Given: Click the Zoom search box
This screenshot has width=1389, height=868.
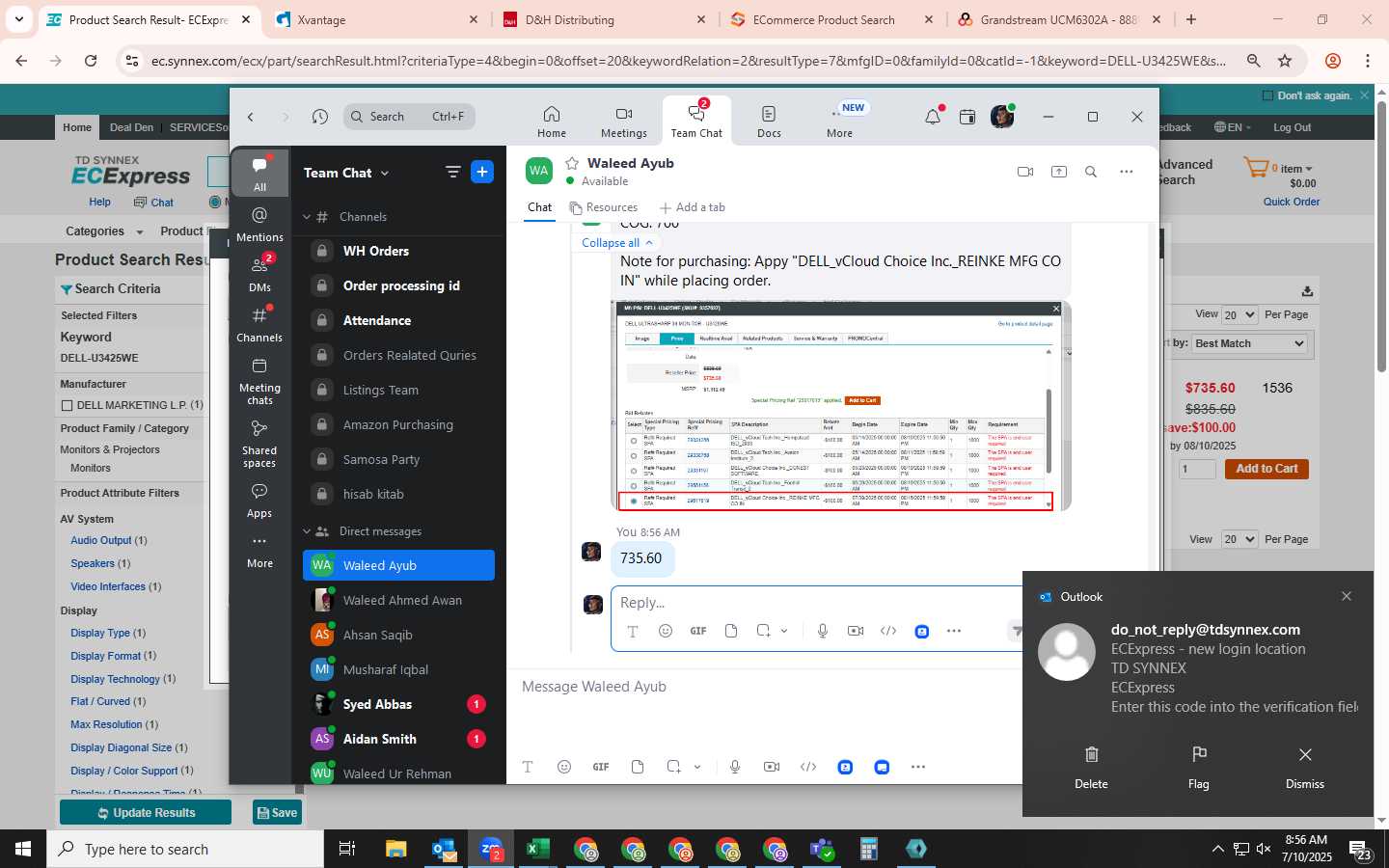Looking at the screenshot, I should tap(409, 117).
